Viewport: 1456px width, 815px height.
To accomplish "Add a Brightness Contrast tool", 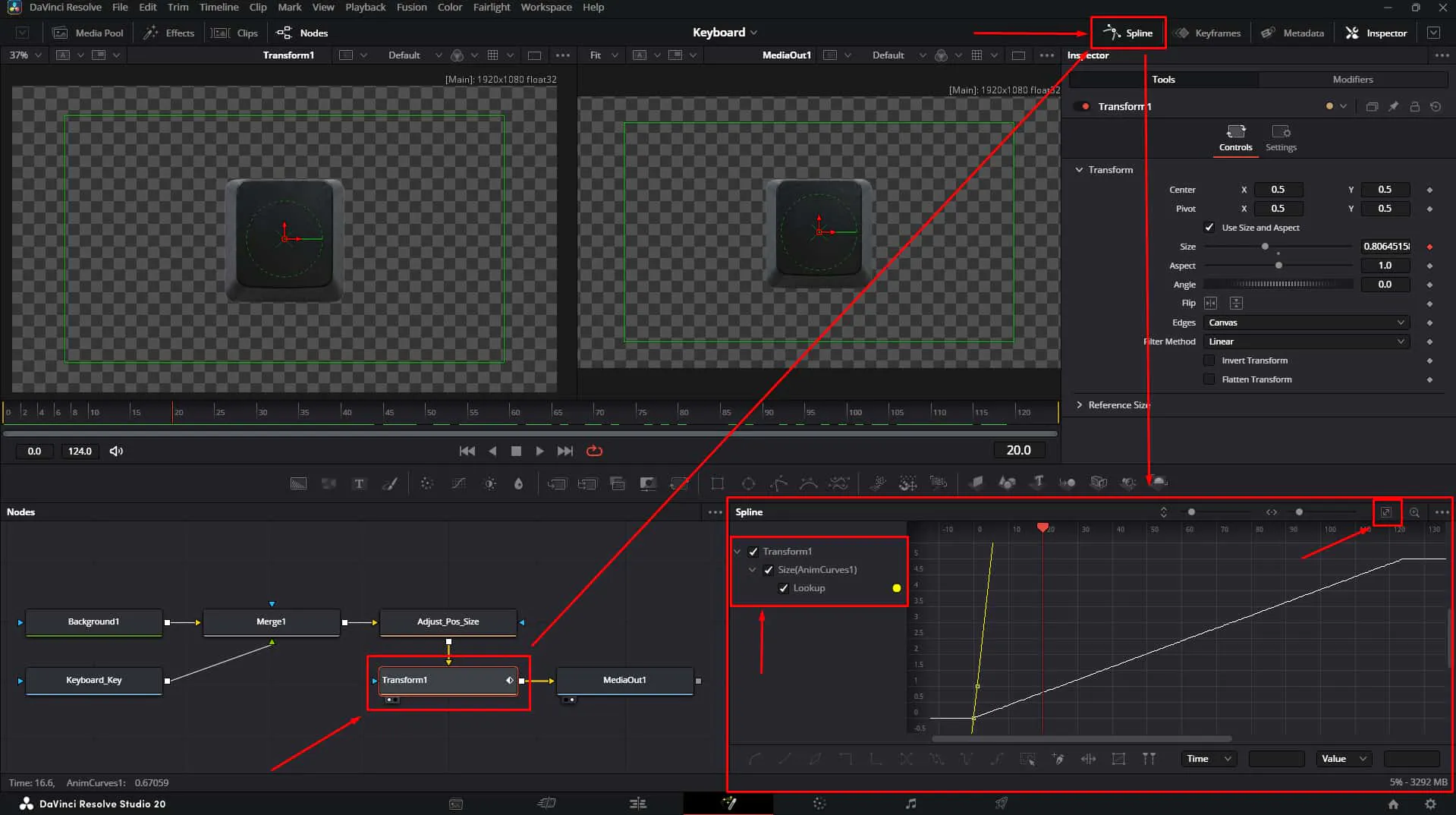I will (490, 483).
